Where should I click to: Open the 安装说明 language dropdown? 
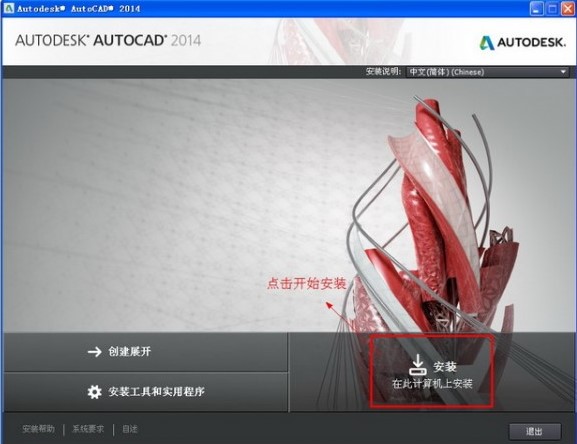click(x=487, y=72)
